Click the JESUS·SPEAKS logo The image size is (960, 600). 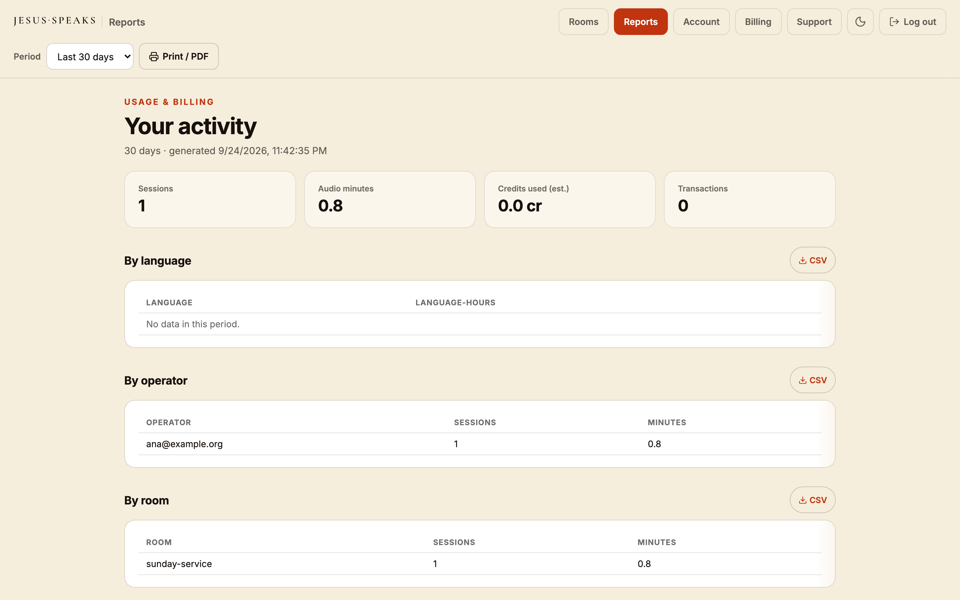pos(54,21)
